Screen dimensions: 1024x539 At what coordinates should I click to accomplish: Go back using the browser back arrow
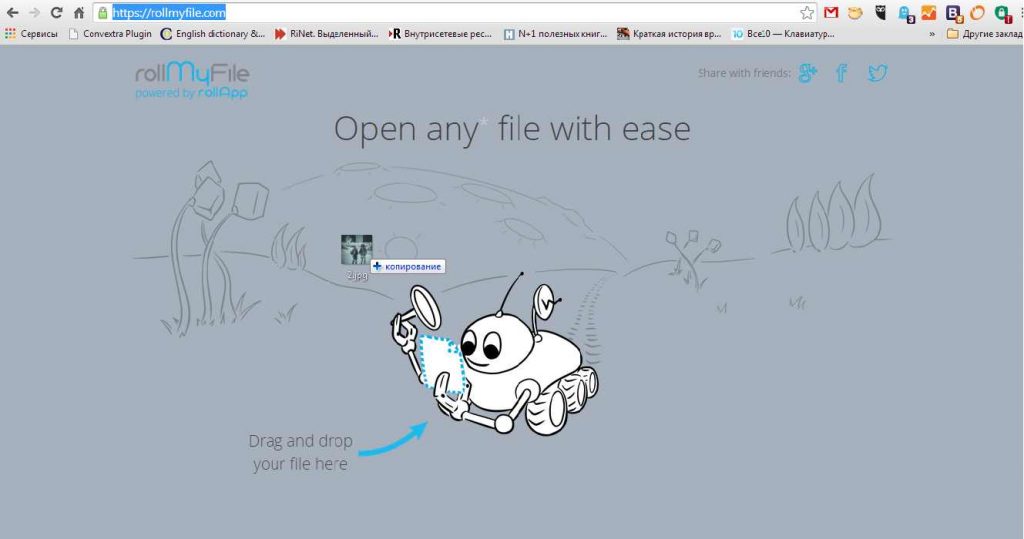tap(12, 12)
